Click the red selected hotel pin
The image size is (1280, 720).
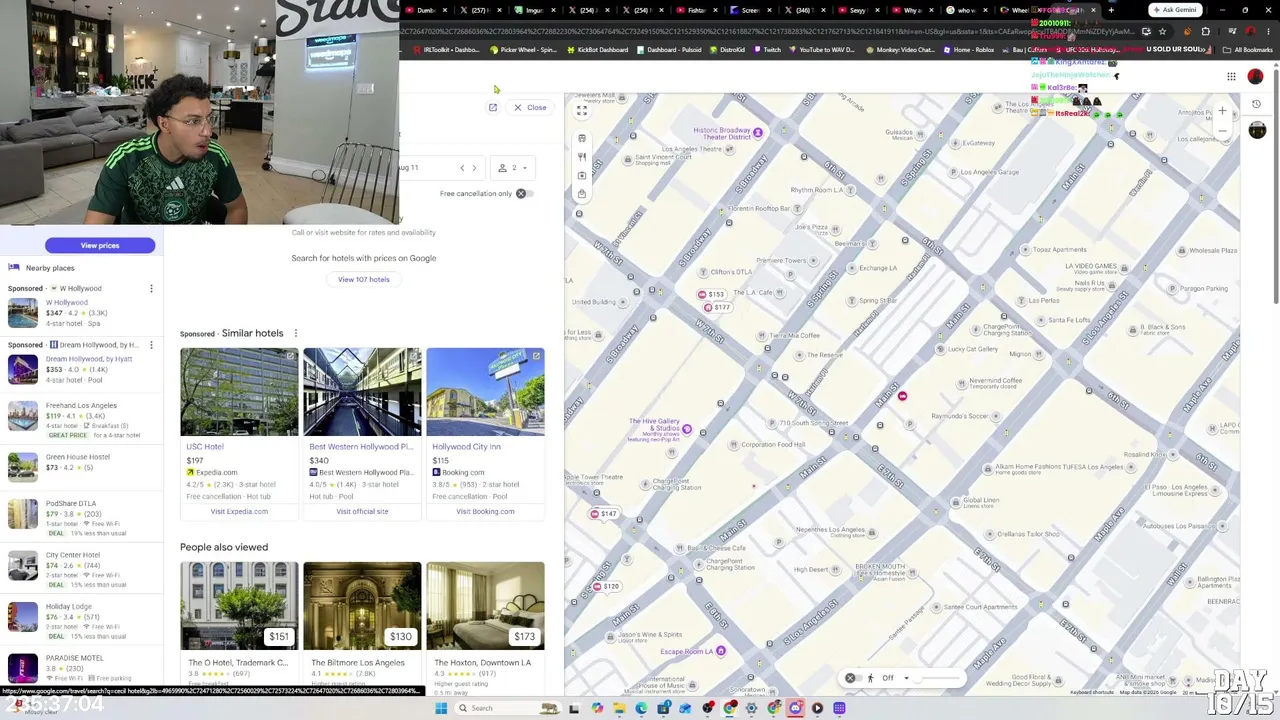click(902, 397)
